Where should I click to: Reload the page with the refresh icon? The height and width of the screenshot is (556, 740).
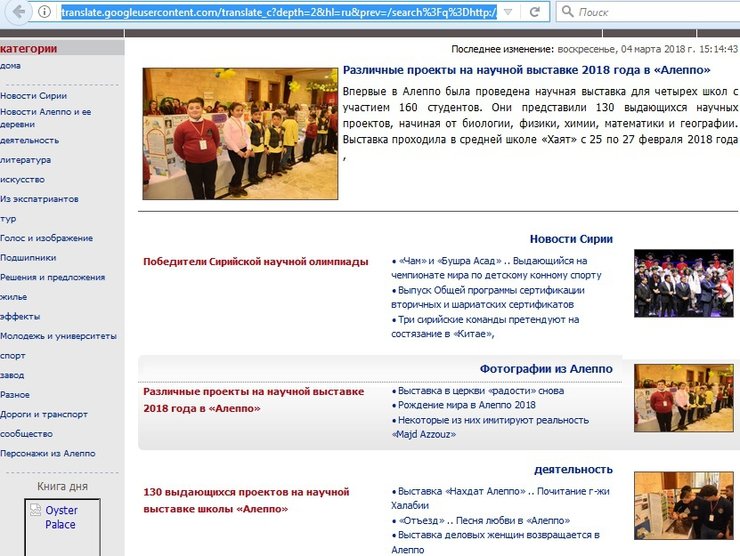pos(534,12)
